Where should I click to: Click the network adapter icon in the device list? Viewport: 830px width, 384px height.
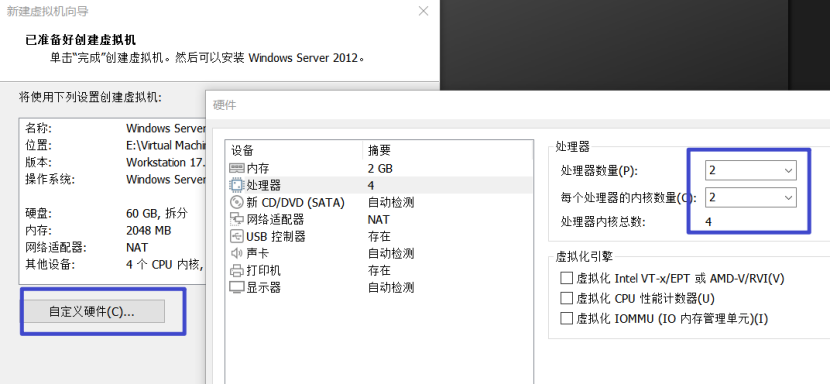pyautogui.click(x=236, y=219)
